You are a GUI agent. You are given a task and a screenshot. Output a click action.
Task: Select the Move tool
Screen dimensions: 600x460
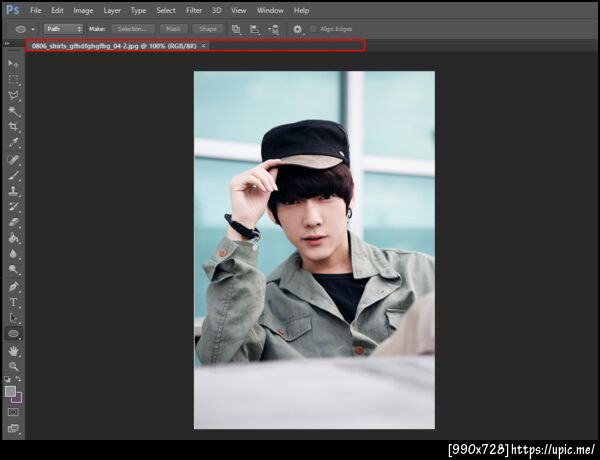(x=13, y=64)
